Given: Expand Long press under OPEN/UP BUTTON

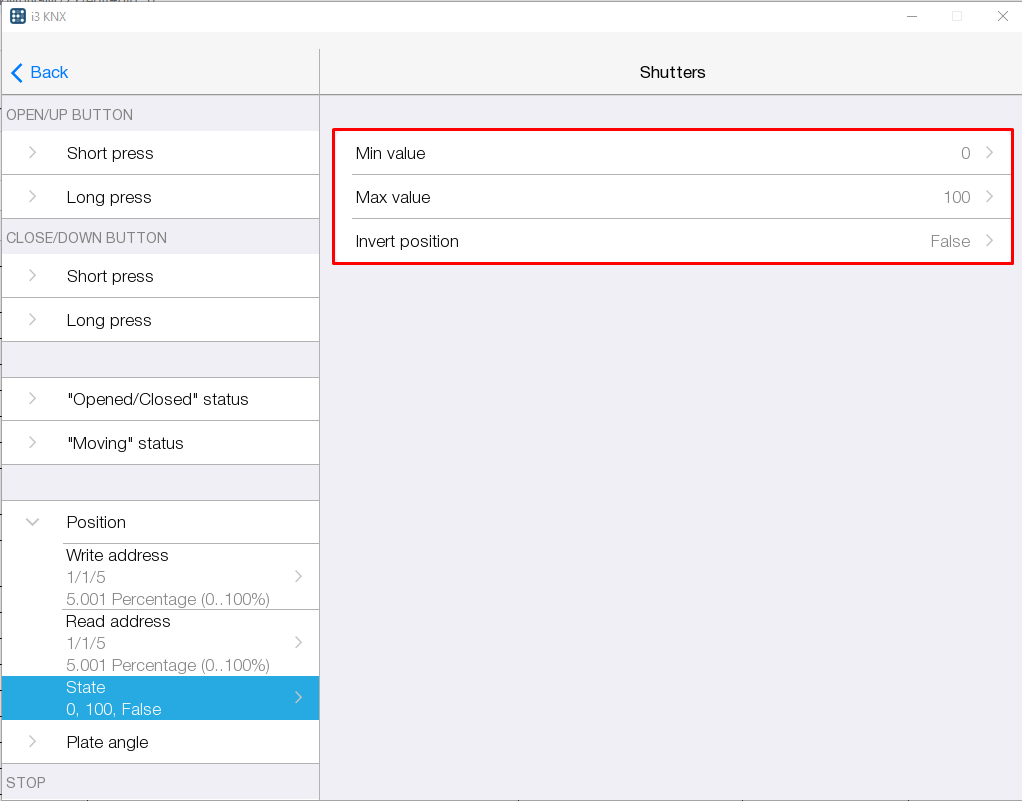Looking at the screenshot, I should point(109,197).
